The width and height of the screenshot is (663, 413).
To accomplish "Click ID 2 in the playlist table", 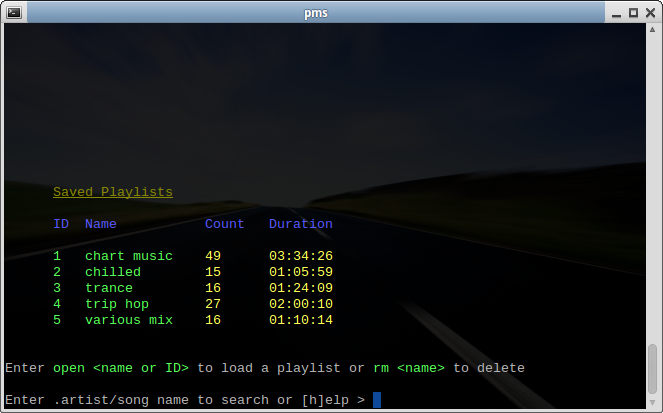I will (x=57, y=272).
